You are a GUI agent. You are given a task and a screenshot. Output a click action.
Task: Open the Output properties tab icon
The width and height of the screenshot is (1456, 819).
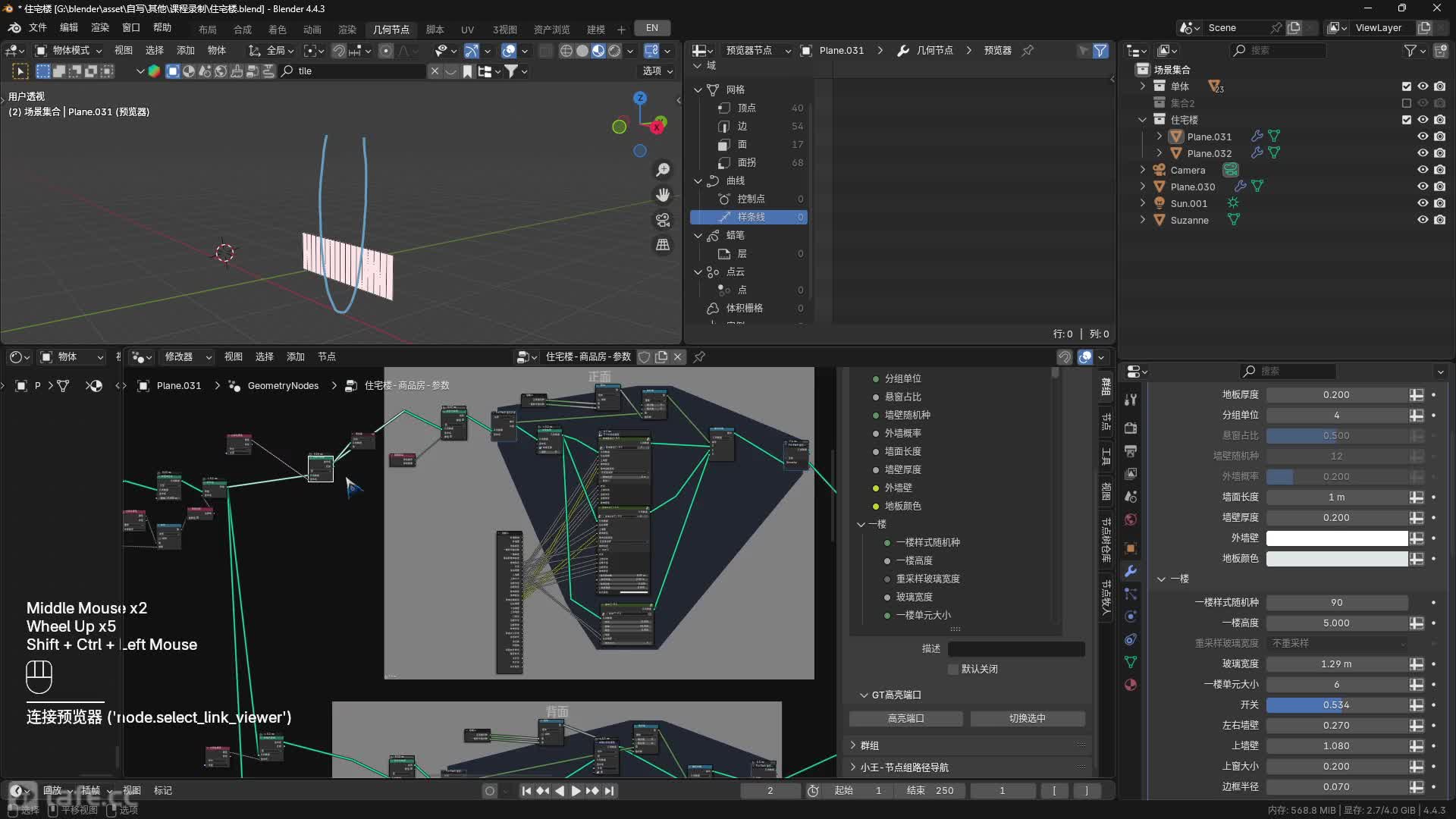coord(1131,451)
